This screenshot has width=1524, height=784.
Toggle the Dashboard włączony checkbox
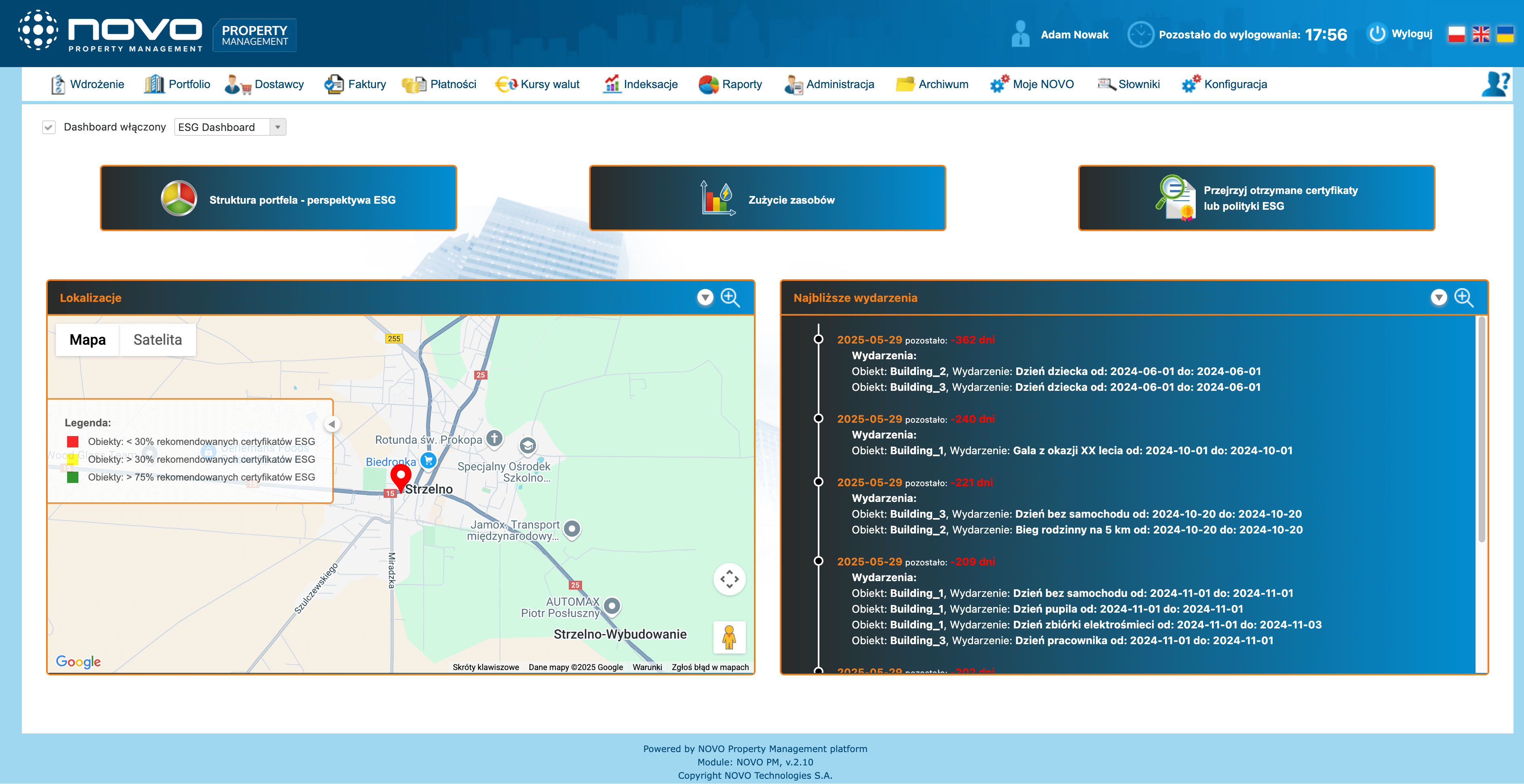point(49,127)
